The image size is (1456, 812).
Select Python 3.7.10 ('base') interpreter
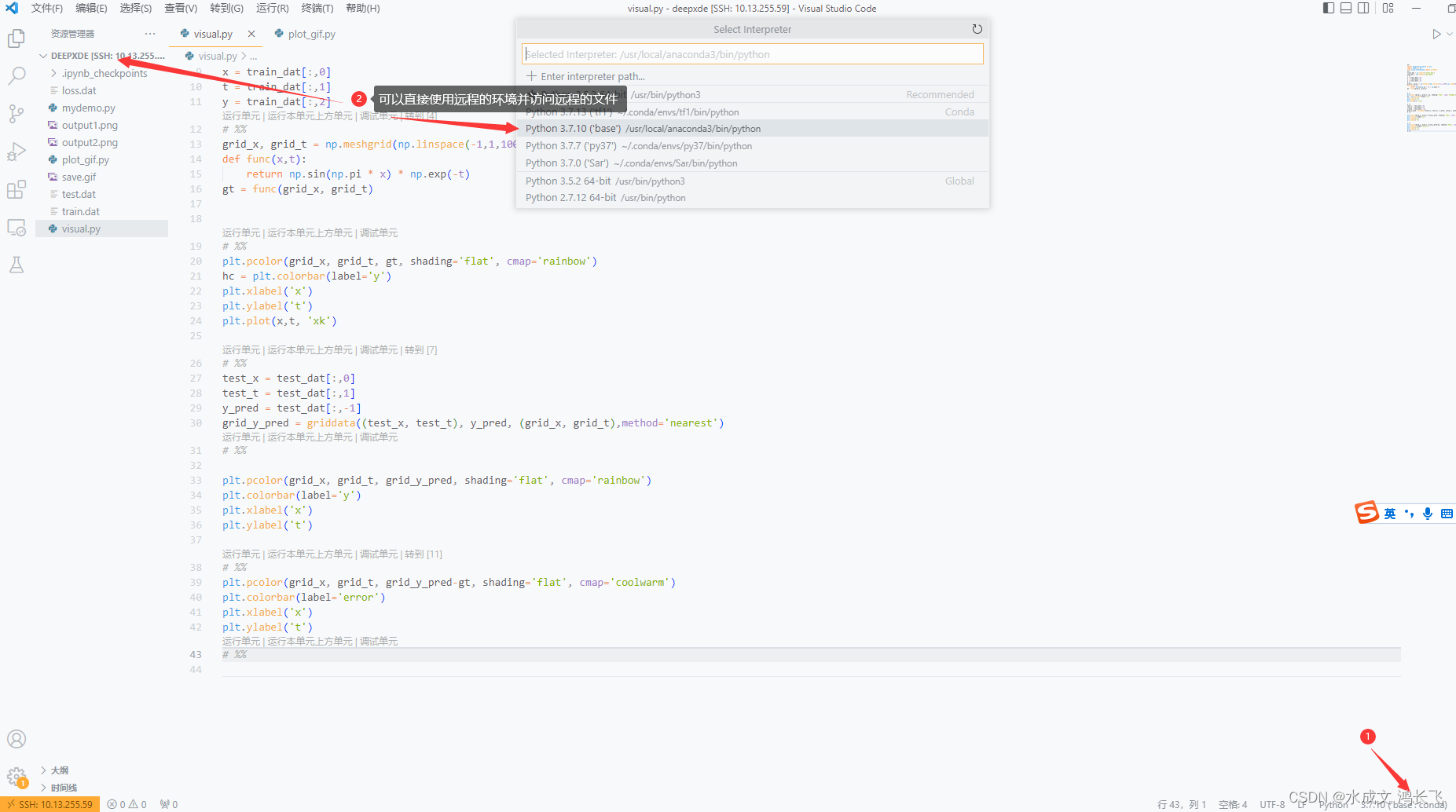pyautogui.click(x=752, y=128)
